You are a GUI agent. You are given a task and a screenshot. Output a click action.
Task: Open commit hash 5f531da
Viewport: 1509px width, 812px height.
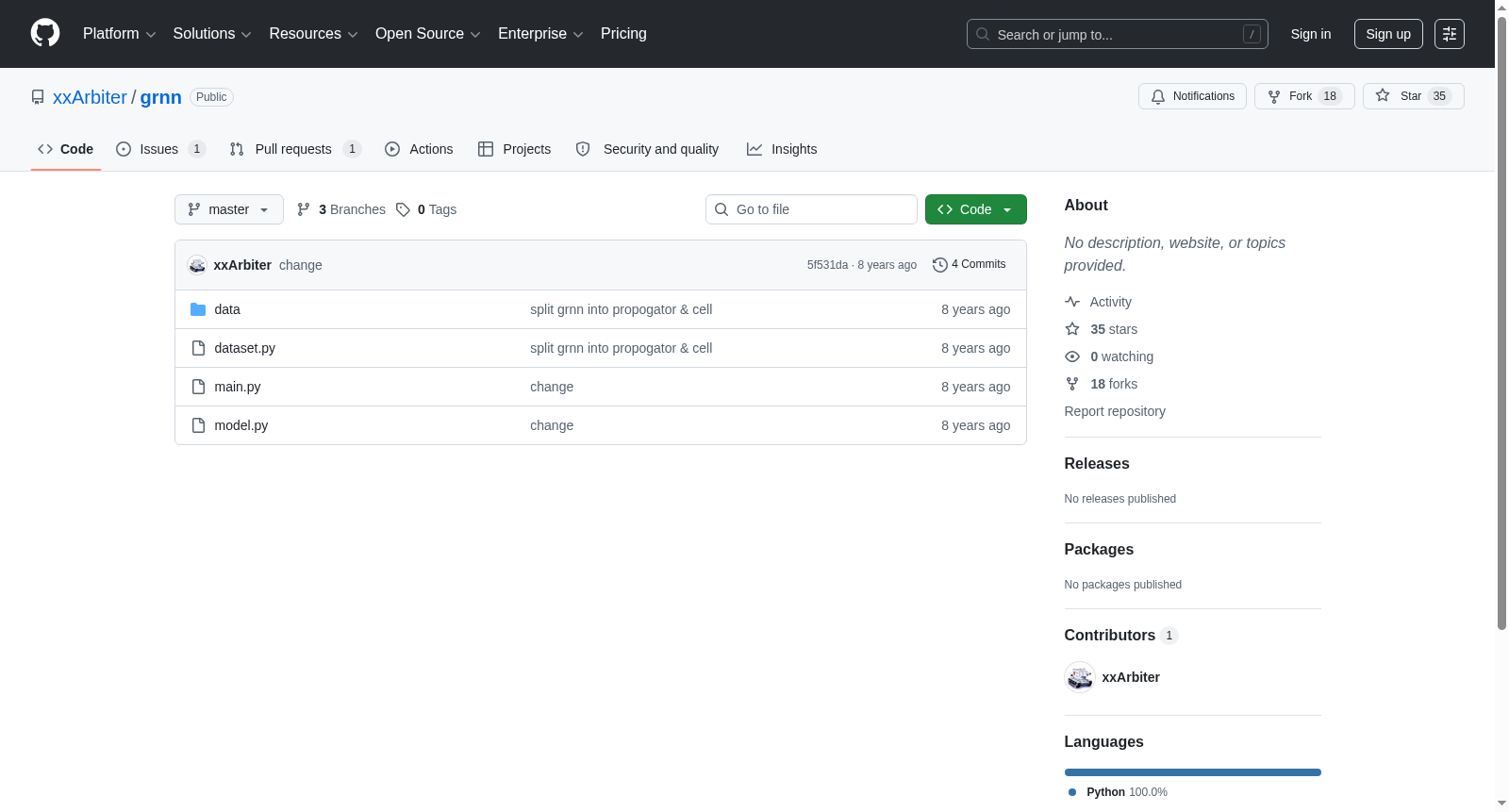pyautogui.click(x=827, y=265)
